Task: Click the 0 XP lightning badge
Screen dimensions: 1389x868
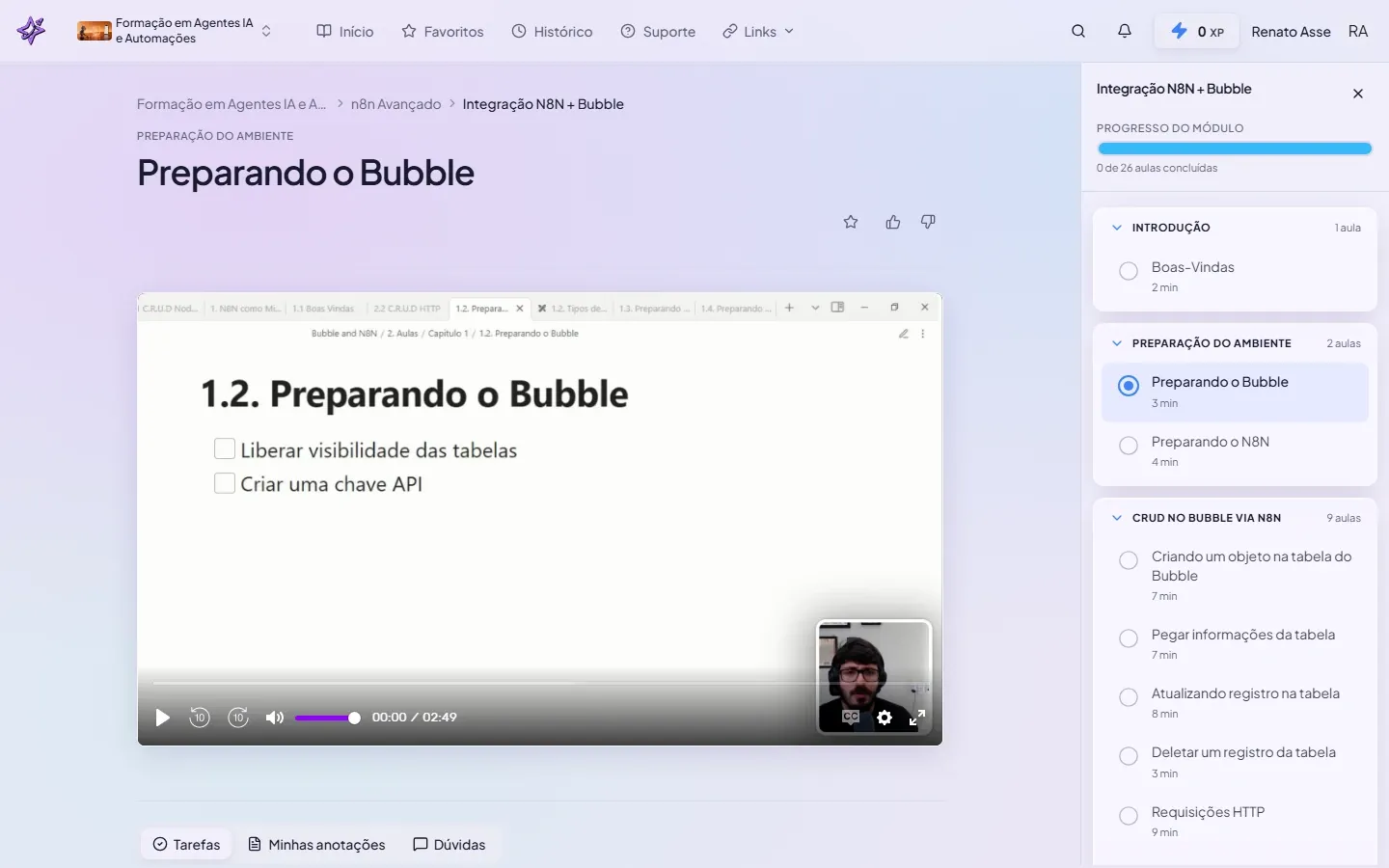Action: tap(1197, 31)
